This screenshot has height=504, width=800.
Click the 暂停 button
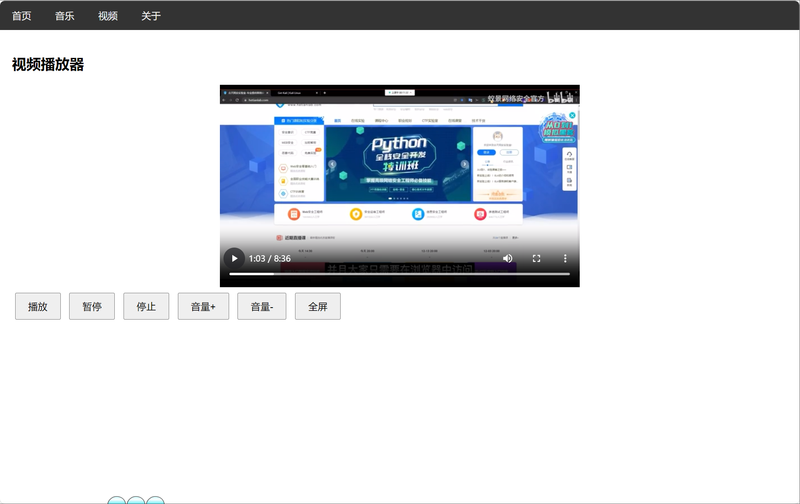92,306
